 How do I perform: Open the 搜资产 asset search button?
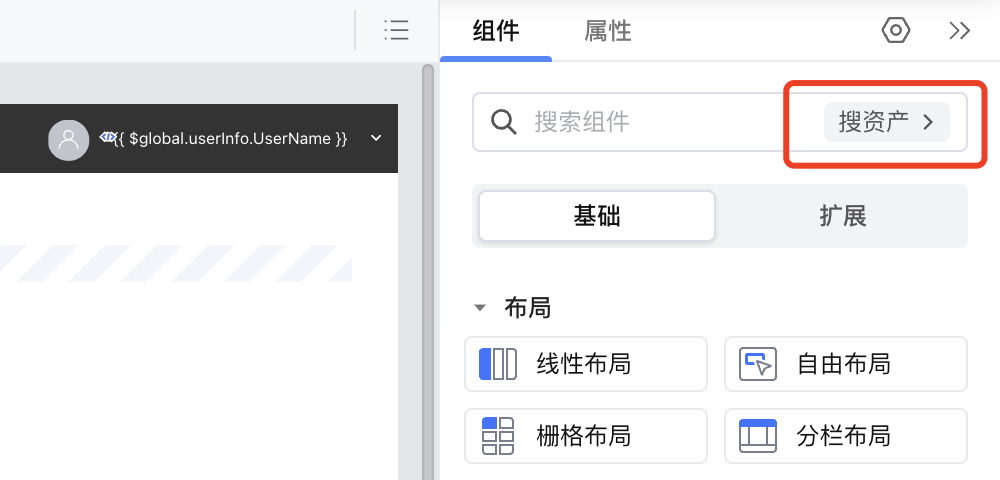pos(886,122)
